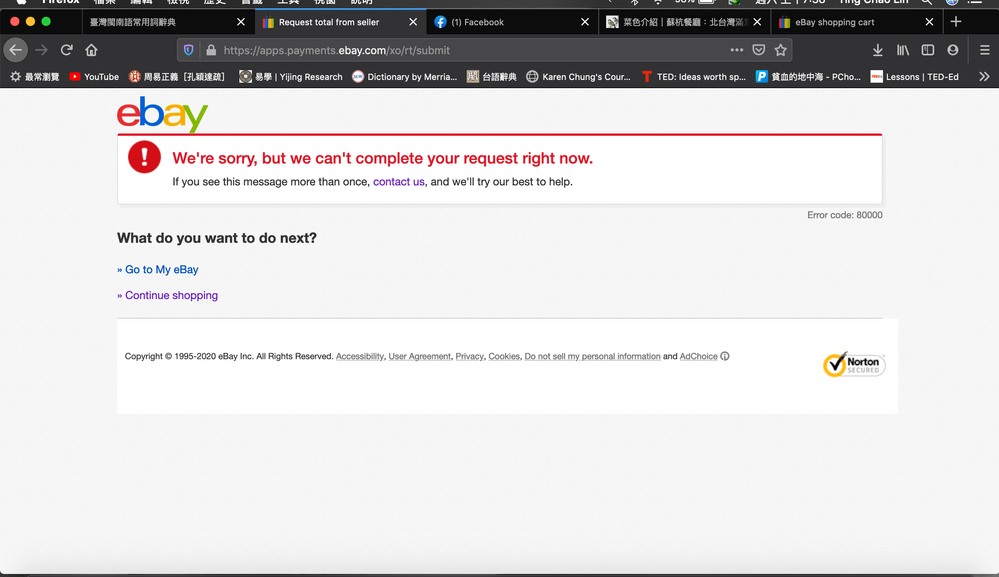Open the Firefox Account icon
The image size is (999, 577).
952,50
